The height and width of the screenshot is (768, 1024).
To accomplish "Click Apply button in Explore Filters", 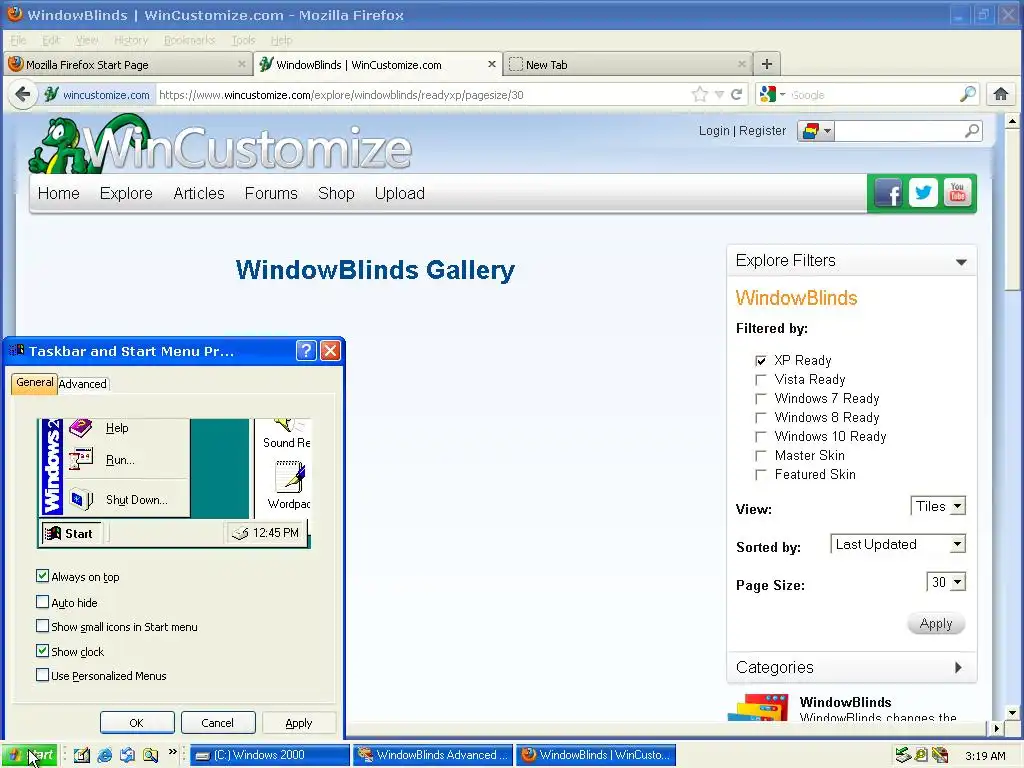I will click(936, 624).
